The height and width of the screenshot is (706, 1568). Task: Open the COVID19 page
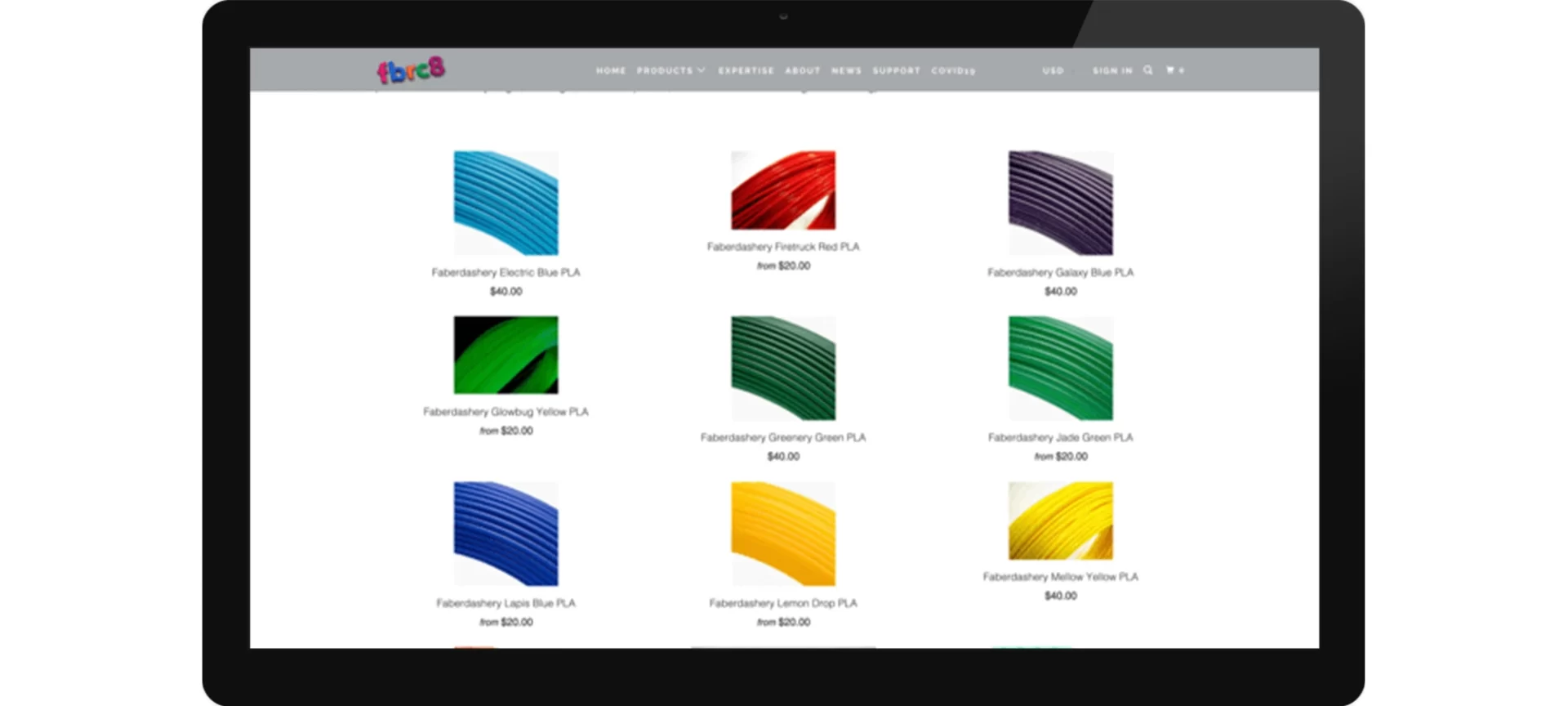click(953, 71)
